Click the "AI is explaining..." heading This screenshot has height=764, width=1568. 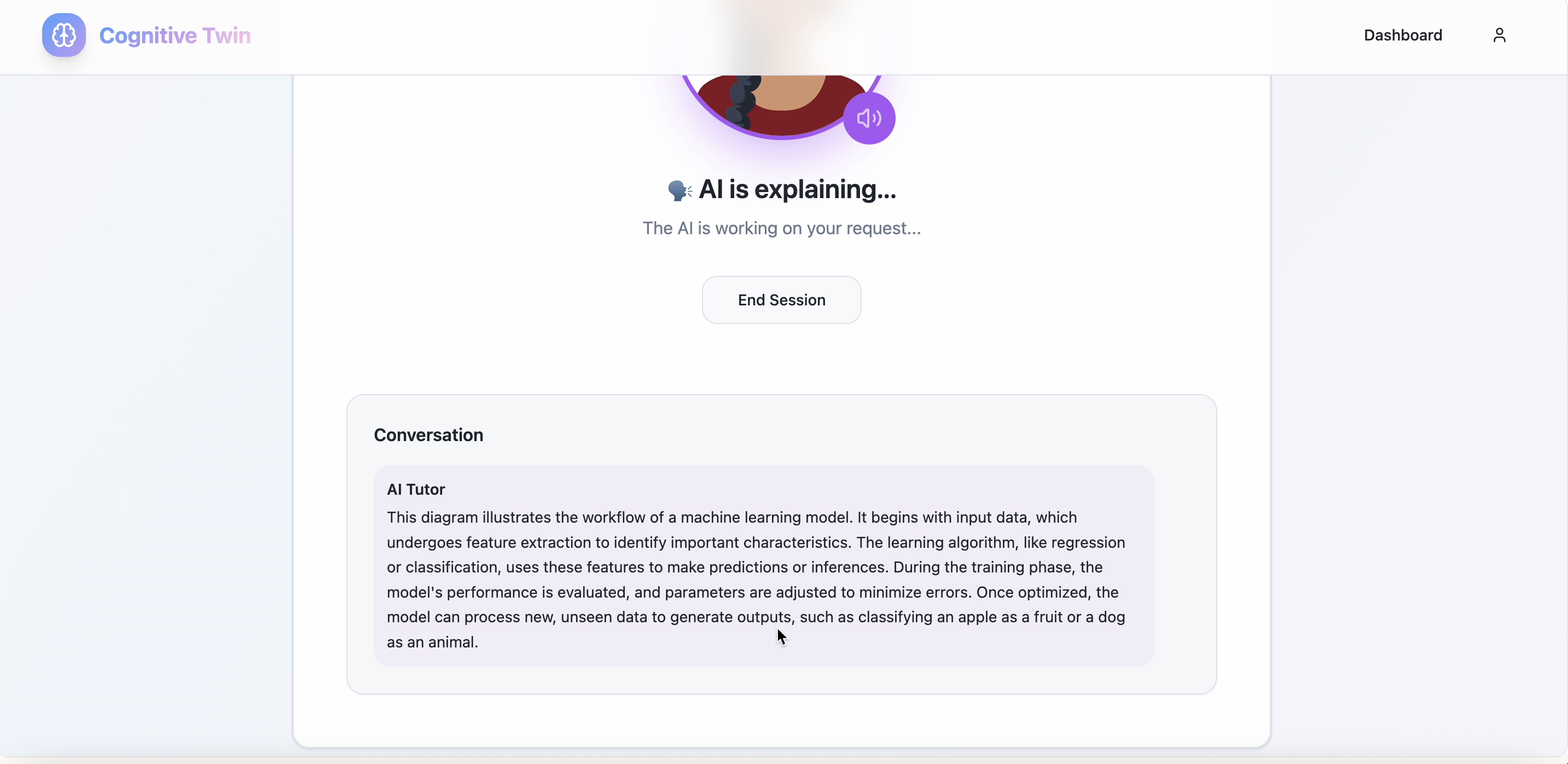click(x=797, y=189)
